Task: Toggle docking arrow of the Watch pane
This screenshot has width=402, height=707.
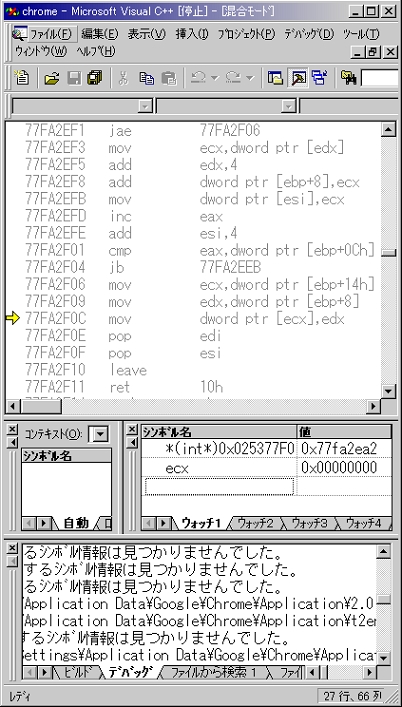Action: click(x=132, y=443)
